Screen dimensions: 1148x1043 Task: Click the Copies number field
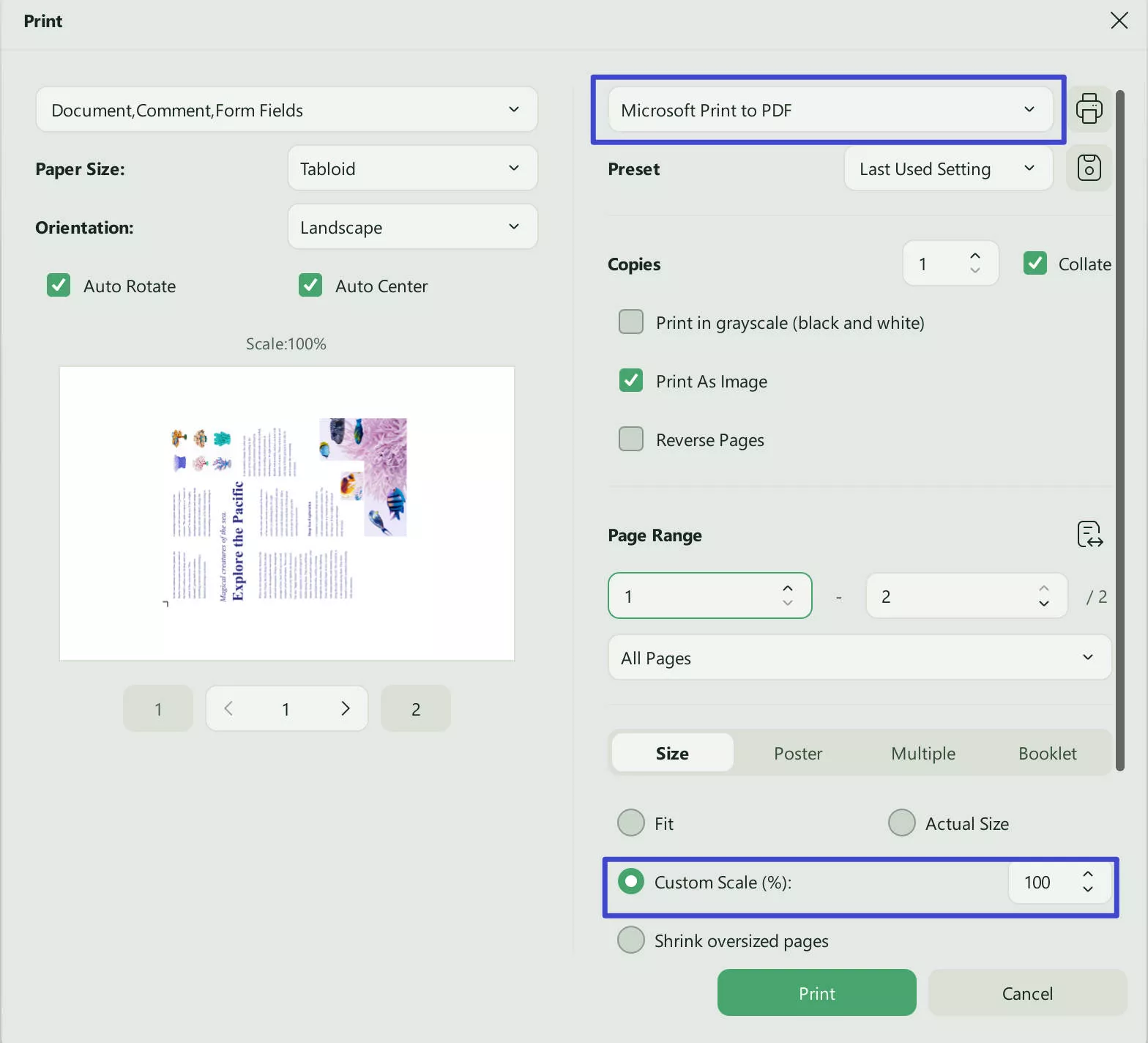tap(950, 264)
